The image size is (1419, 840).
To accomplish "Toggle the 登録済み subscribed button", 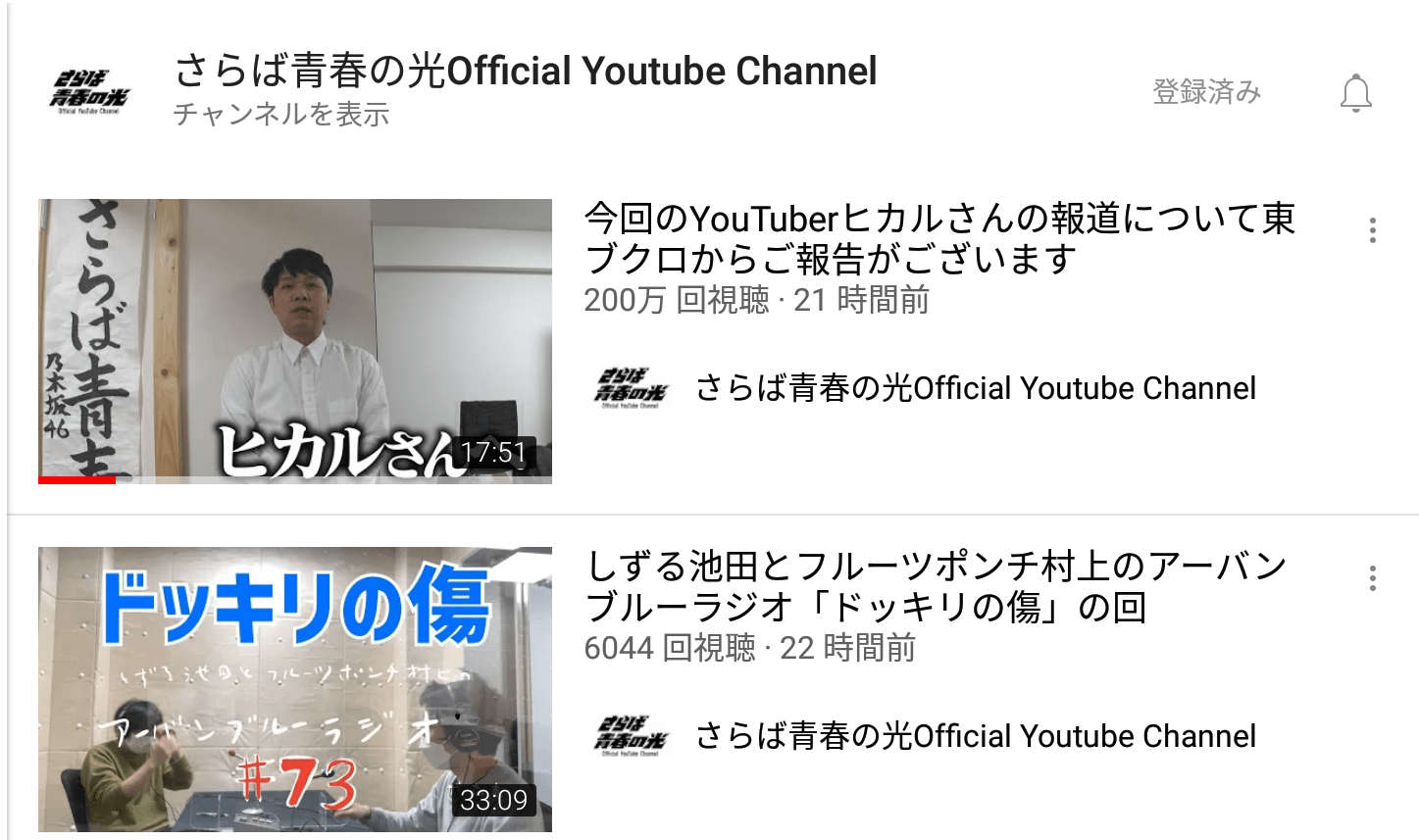I will pos(1206,92).
